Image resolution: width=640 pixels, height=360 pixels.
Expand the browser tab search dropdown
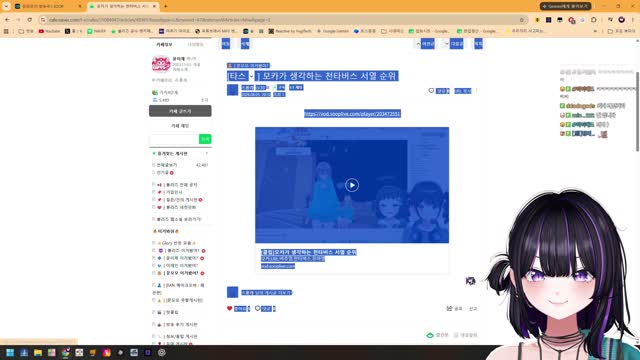tap(6, 6)
